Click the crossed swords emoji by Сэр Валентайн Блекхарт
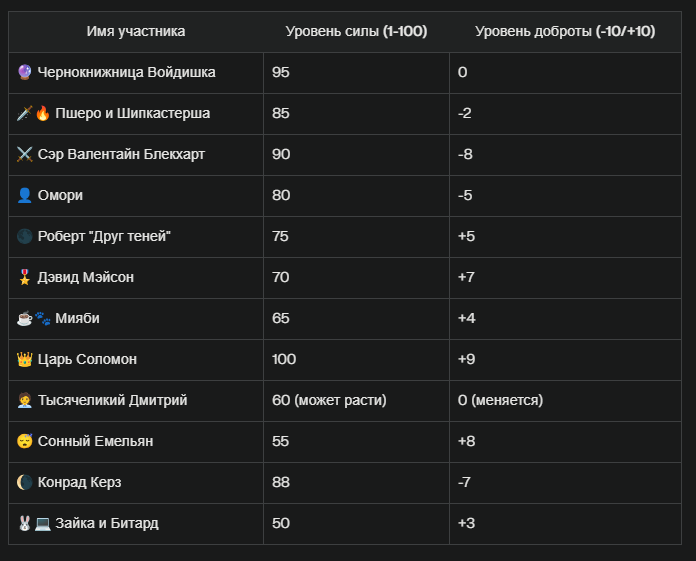The width and height of the screenshot is (696, 561). [x=24, y=154]
